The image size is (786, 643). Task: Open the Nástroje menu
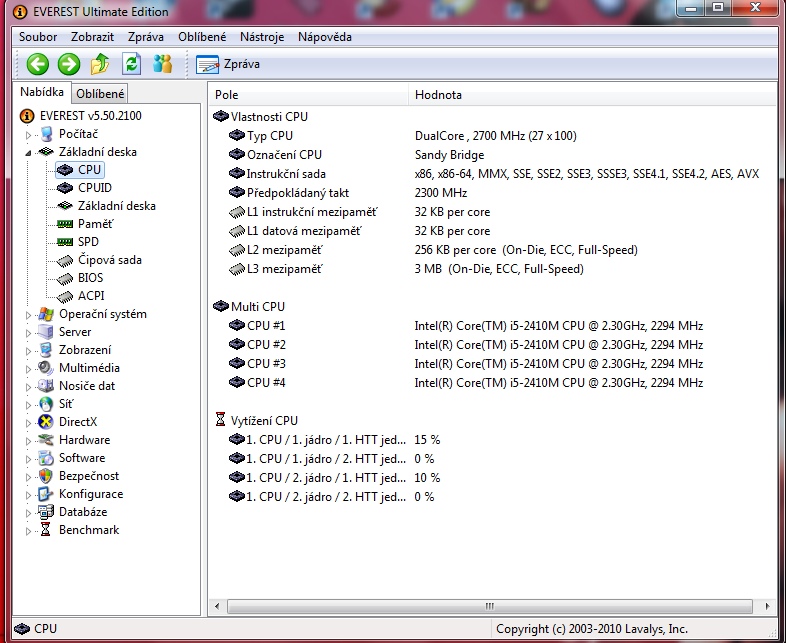(x=262, y=37)
